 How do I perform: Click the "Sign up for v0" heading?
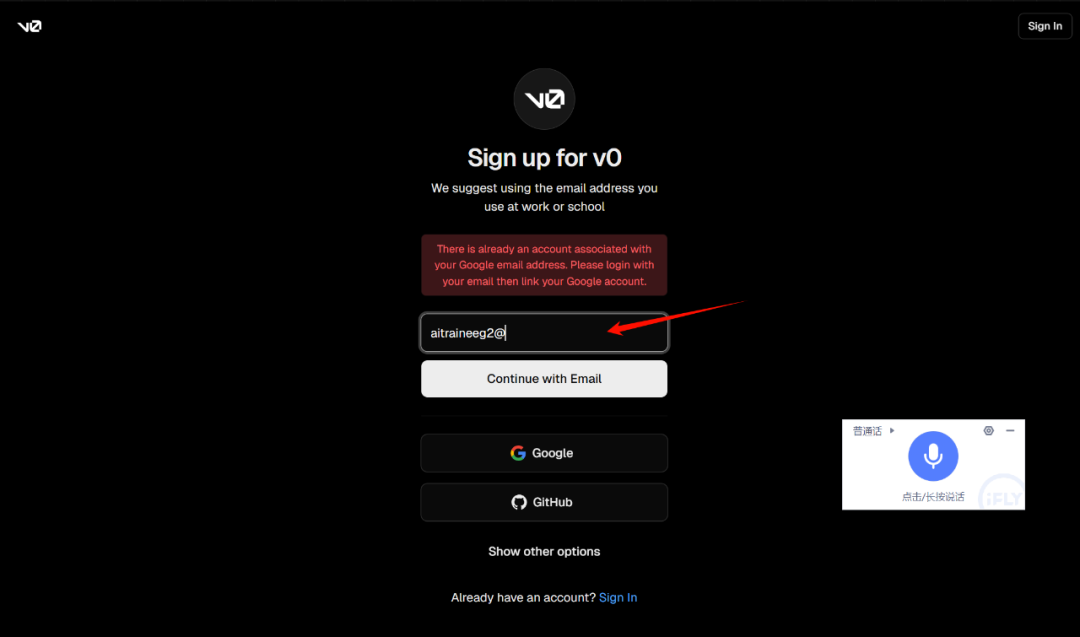[544, 158]
